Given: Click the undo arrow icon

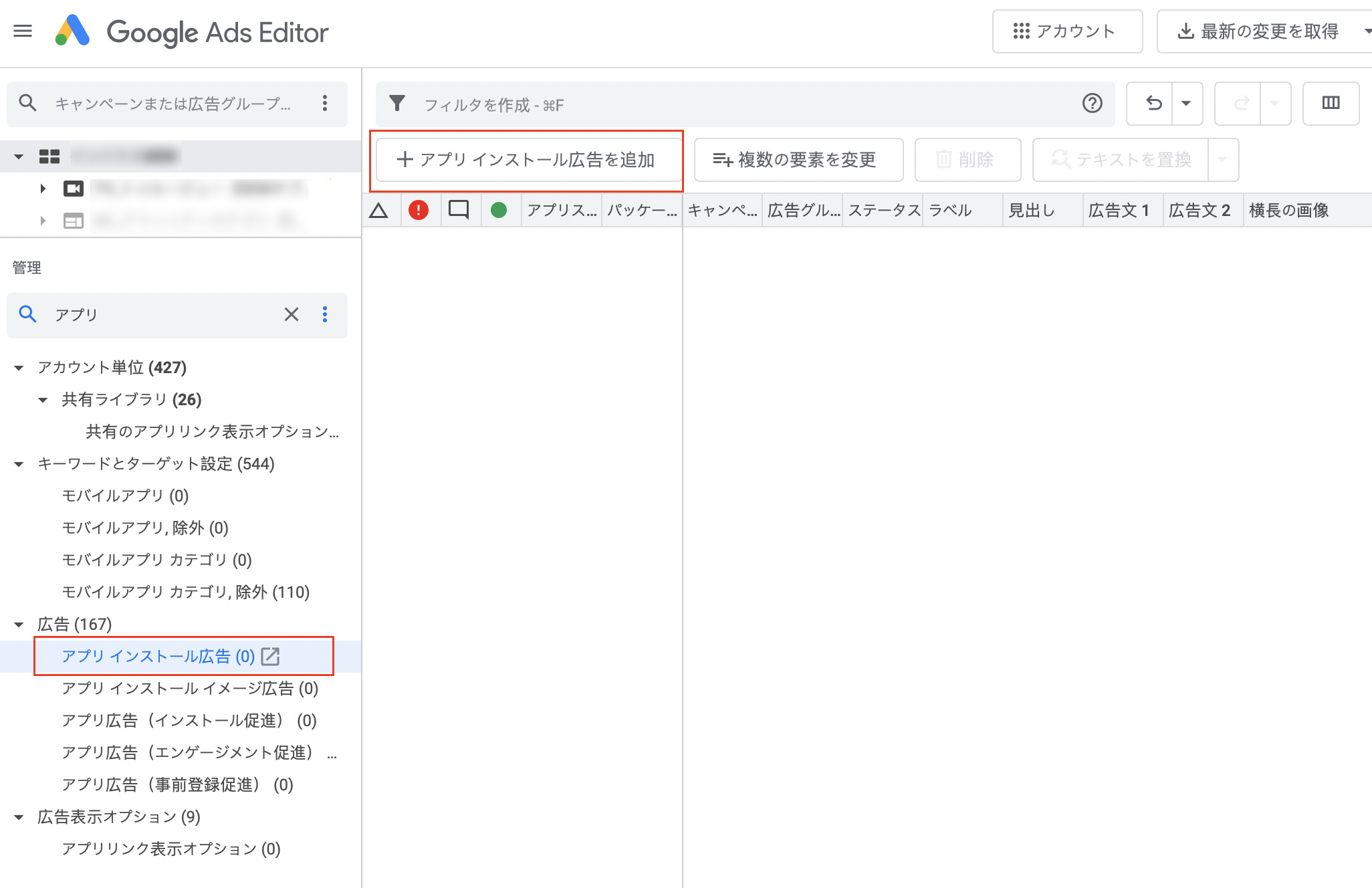Looking at the screenshot, I should [1153, 103].
